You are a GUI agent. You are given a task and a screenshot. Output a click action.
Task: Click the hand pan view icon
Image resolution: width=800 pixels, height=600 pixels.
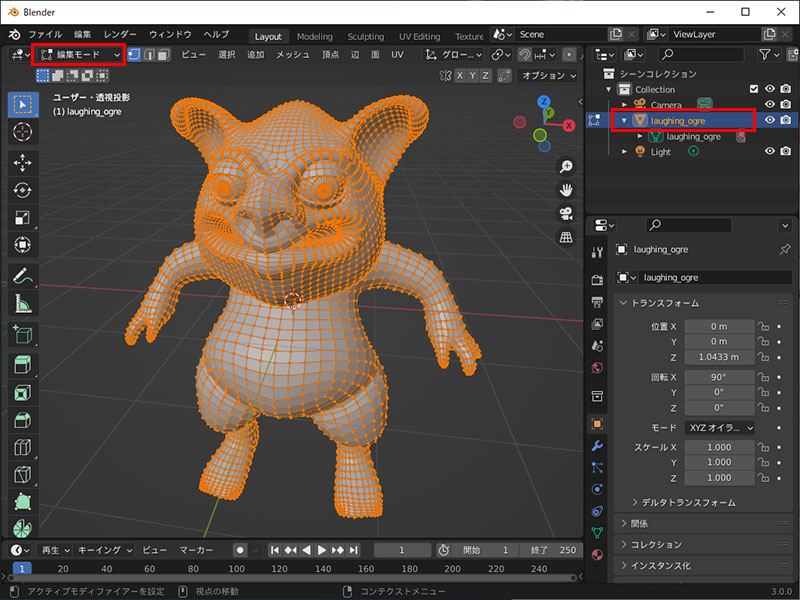[x=566, y=190]
